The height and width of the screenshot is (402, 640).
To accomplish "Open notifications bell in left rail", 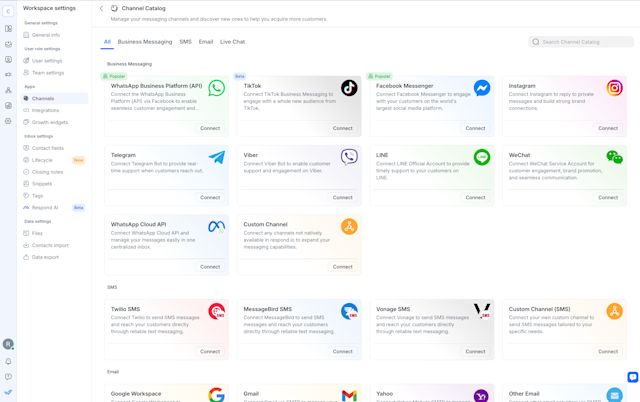I will click(8, 361).
